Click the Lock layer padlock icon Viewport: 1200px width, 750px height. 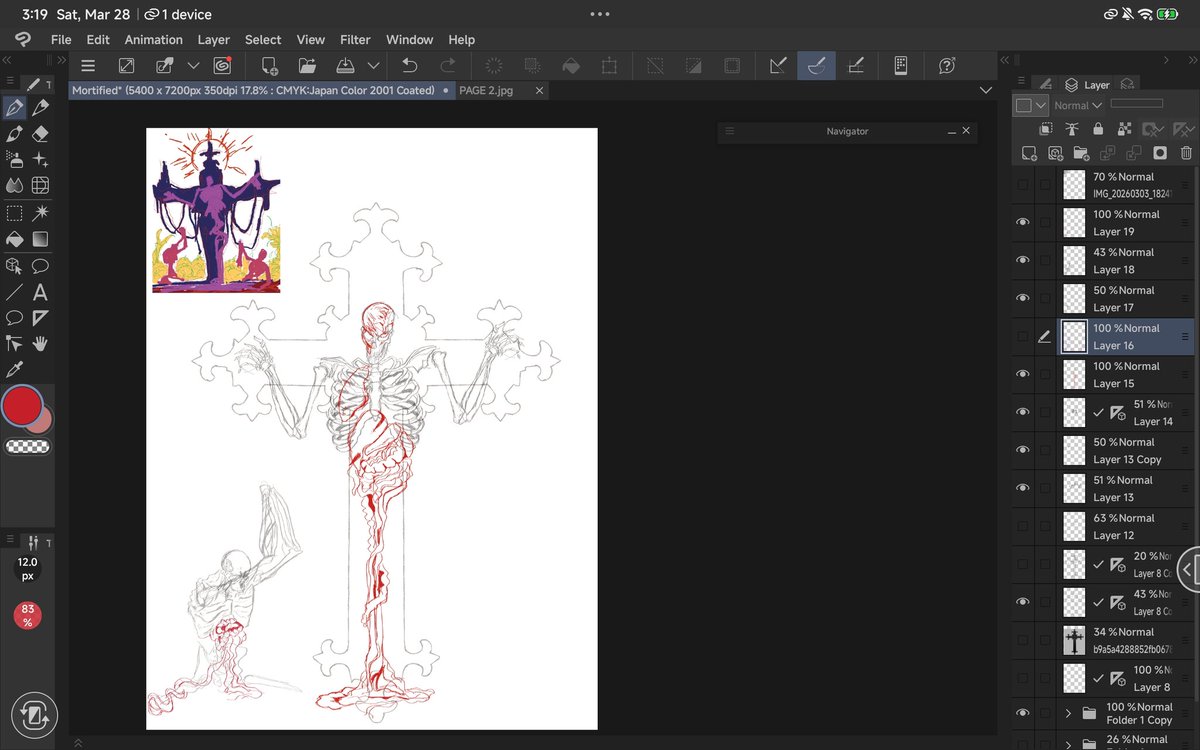(1098, 129)
